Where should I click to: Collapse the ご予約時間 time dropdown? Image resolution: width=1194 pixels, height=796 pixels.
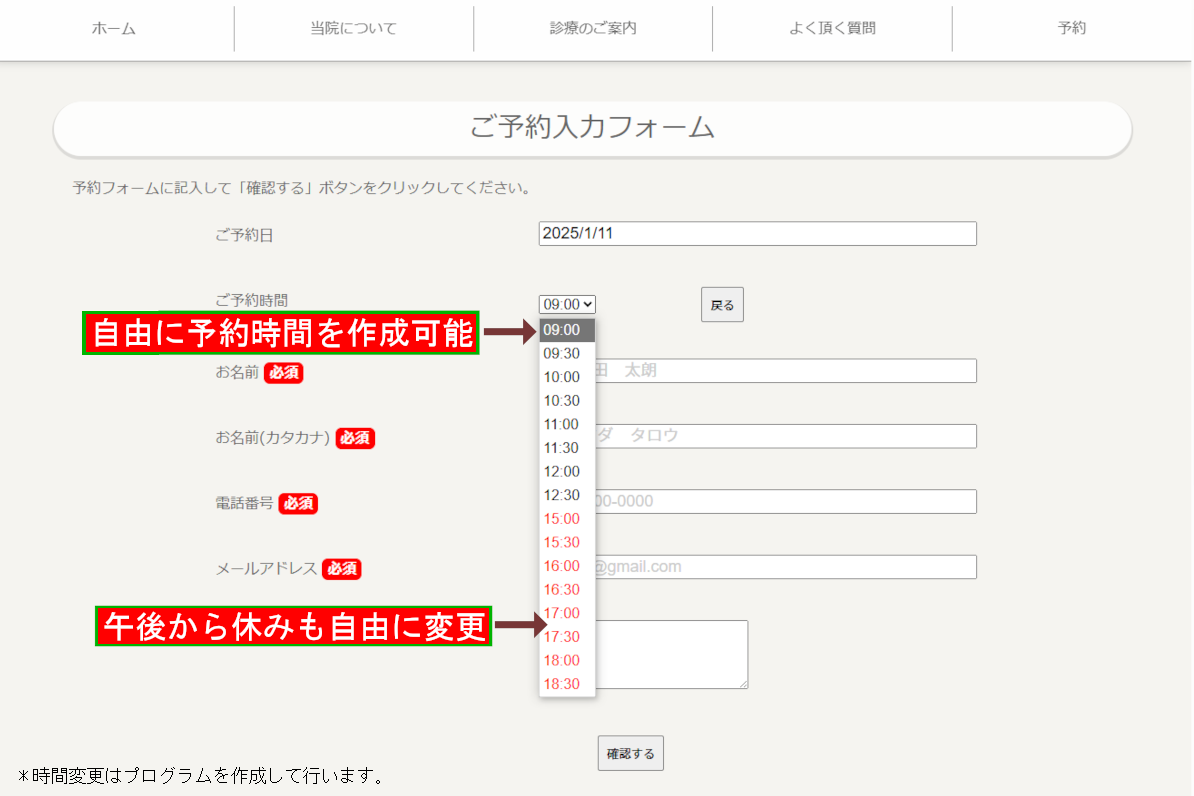click(567, 304)
